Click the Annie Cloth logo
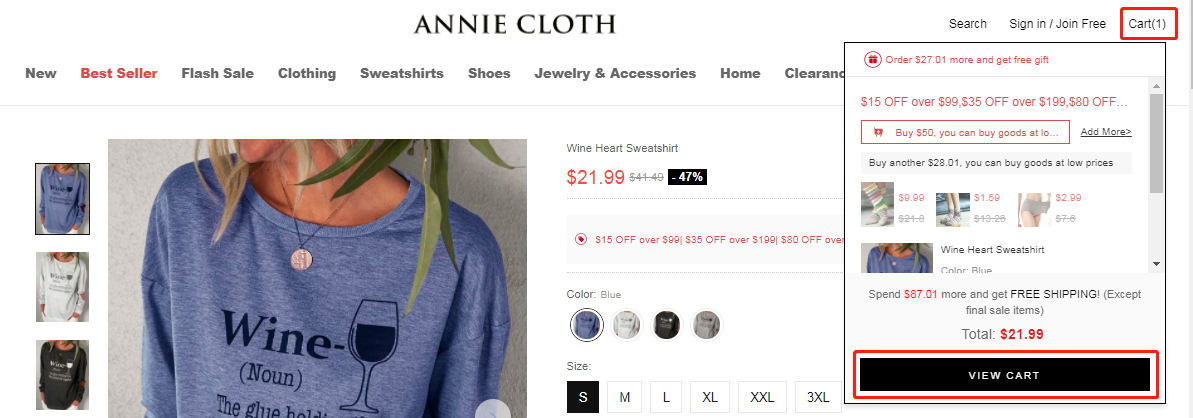 tap(515, 24)
